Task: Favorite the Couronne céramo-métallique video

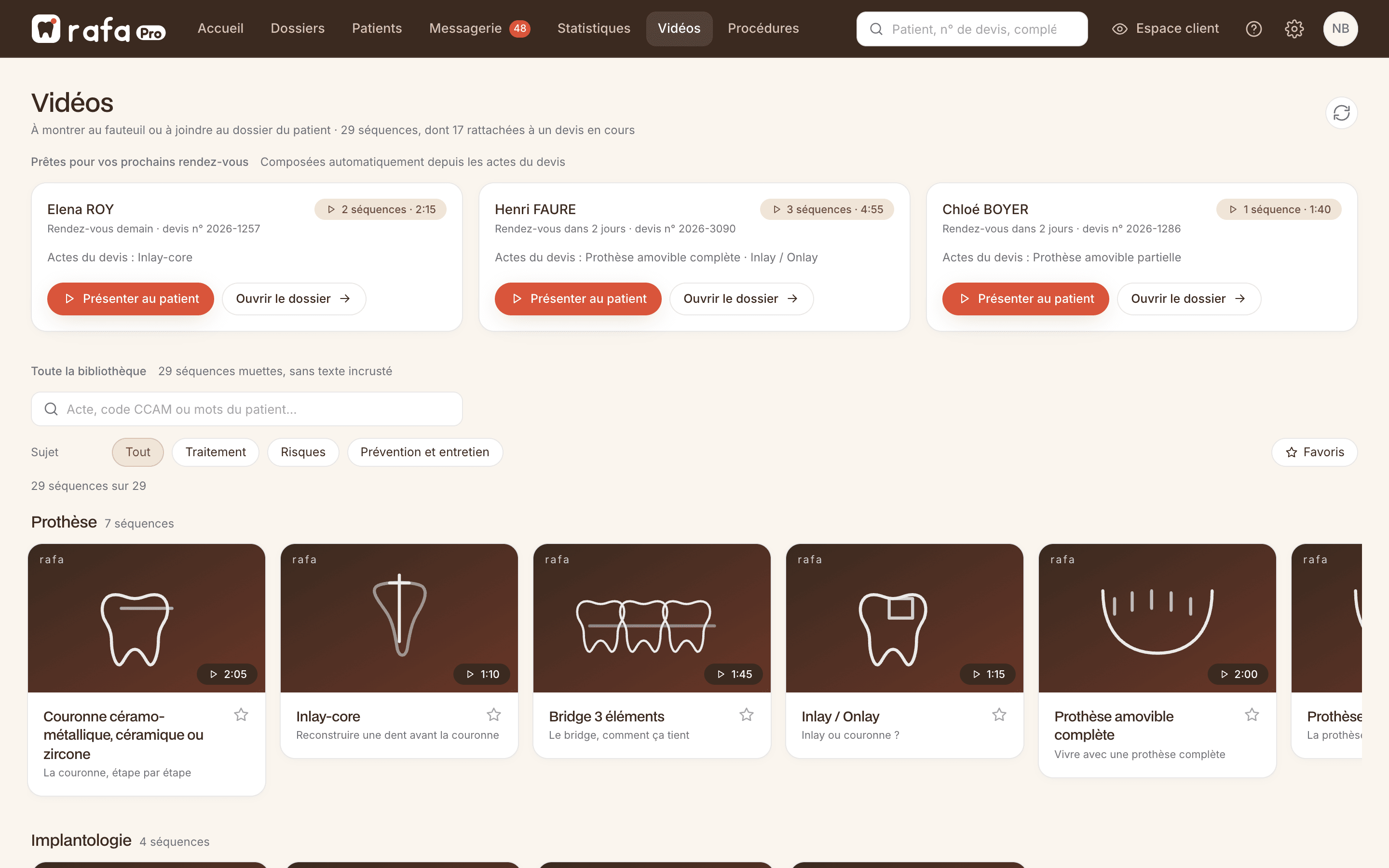Action: point(241,715)
